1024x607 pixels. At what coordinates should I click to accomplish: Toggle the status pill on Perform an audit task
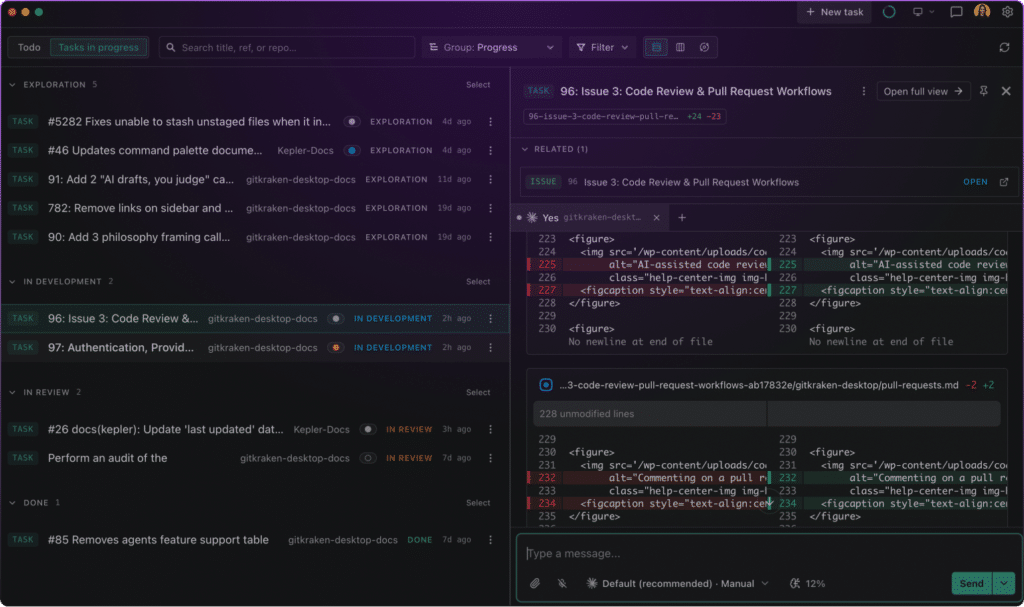pyautogui.click(x=368, y=458)
